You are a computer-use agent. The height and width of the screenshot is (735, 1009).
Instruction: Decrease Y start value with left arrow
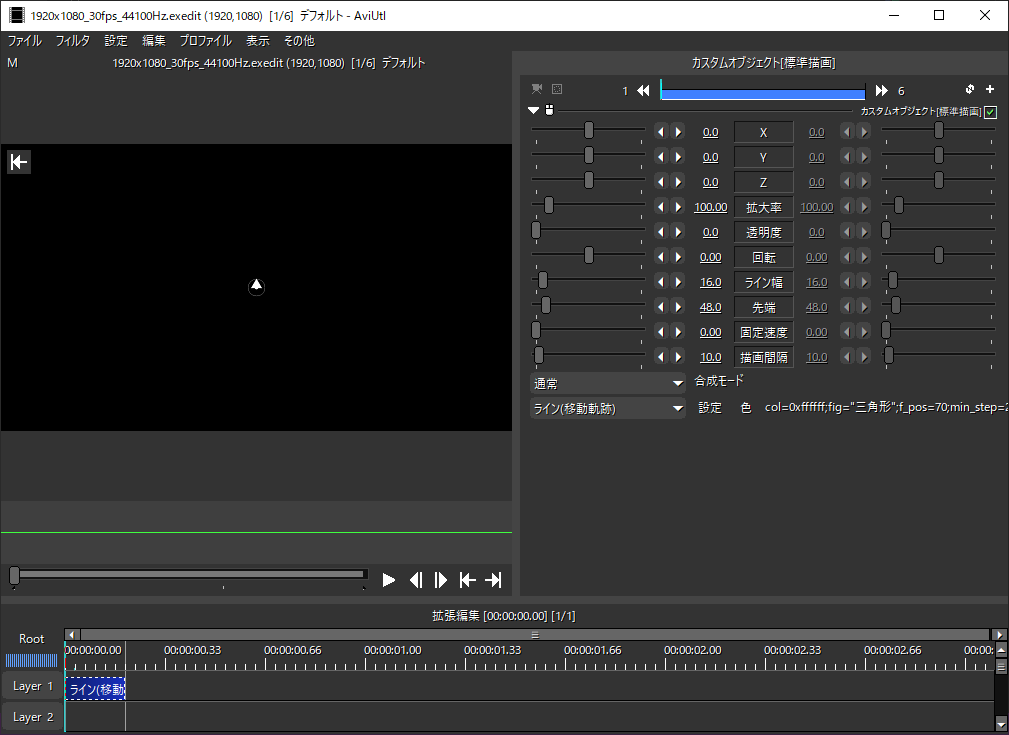(x=661, y=156)
